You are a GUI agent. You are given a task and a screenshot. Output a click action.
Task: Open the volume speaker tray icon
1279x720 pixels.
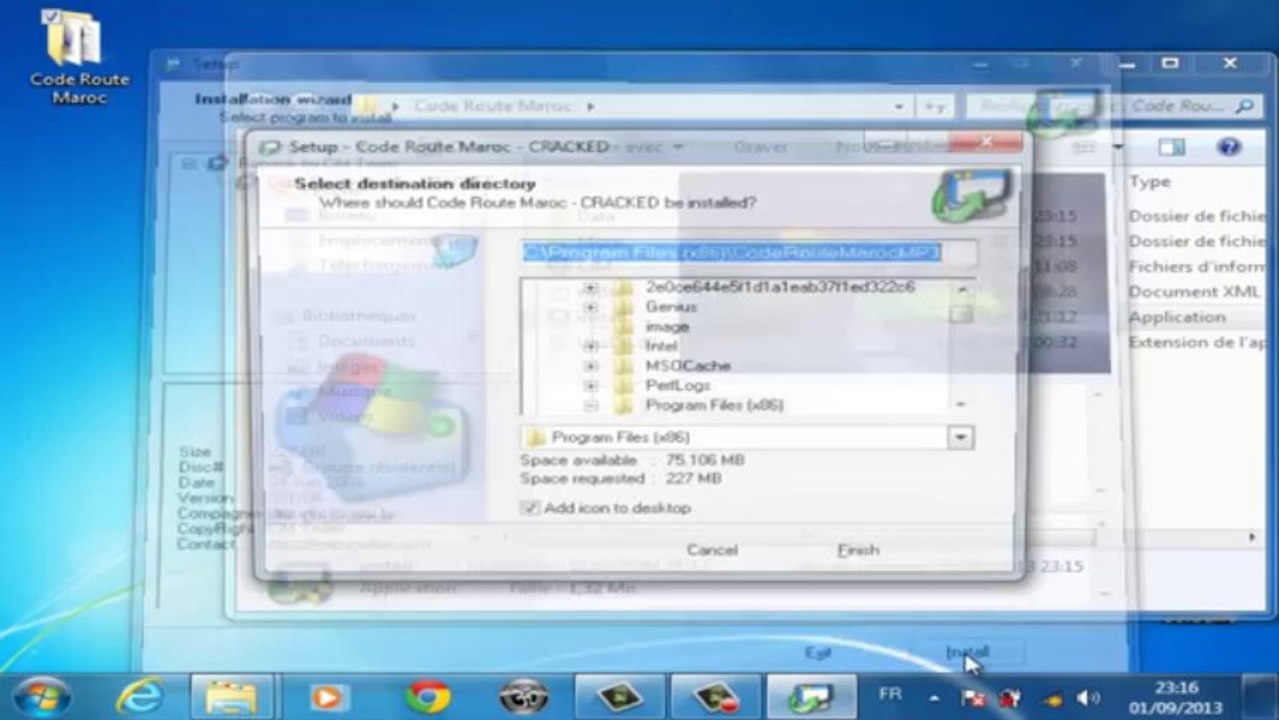point(1088,697)
